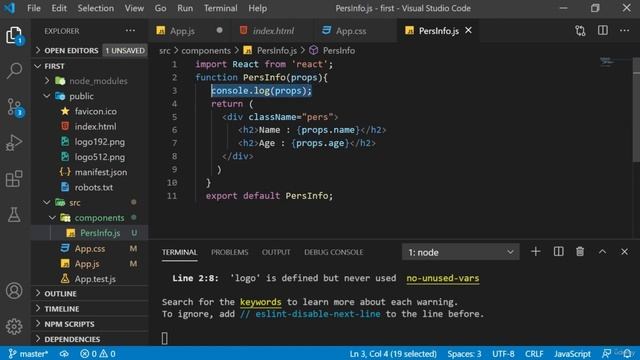
Task: Expand the Timeline section
Action: 89,309
